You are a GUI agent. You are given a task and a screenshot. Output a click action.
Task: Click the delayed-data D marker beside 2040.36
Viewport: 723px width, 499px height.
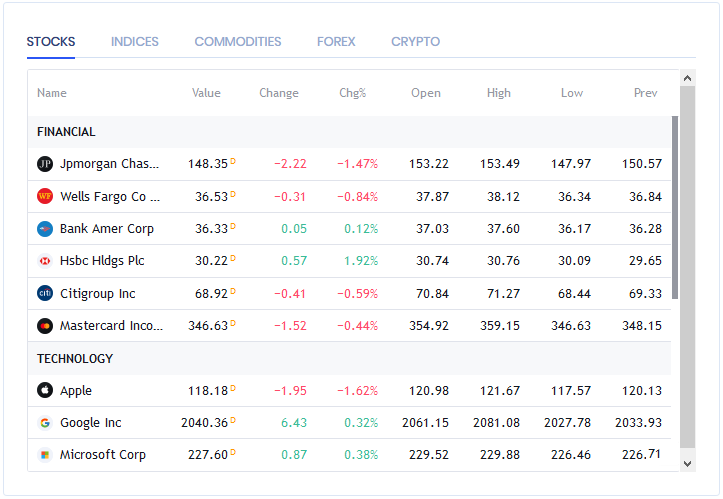pos(233,420)
